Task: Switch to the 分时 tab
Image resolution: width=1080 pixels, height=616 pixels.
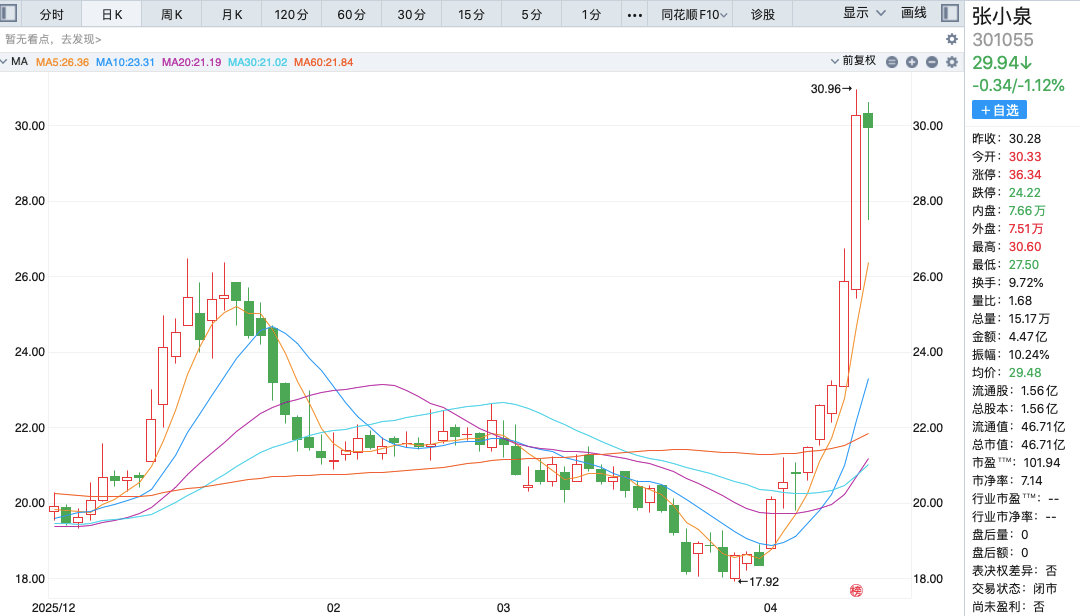Action: [51, 14]
